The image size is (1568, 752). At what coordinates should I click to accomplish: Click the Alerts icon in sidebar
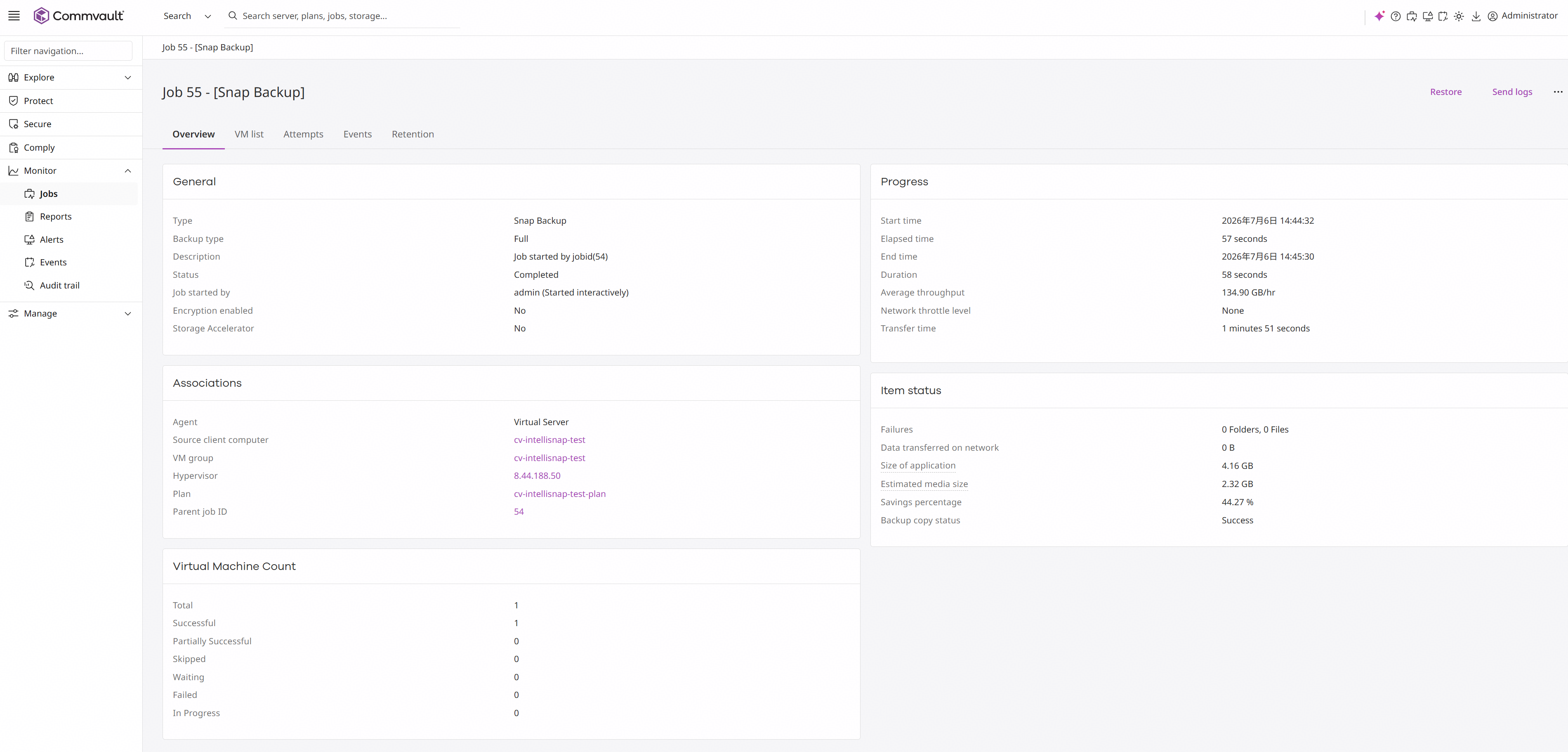(29, 240)
